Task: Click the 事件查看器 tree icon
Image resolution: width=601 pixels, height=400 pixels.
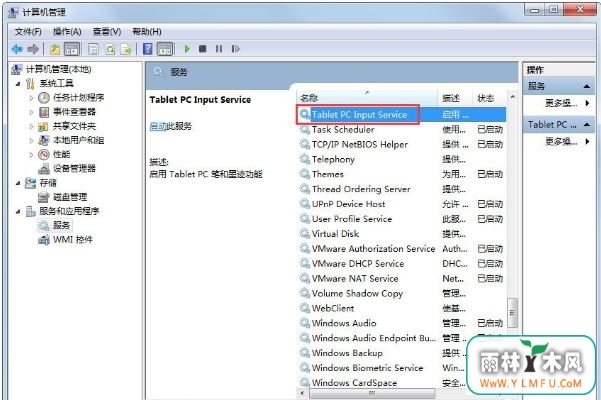Action: pyautogui.click(x=44, y=112)
